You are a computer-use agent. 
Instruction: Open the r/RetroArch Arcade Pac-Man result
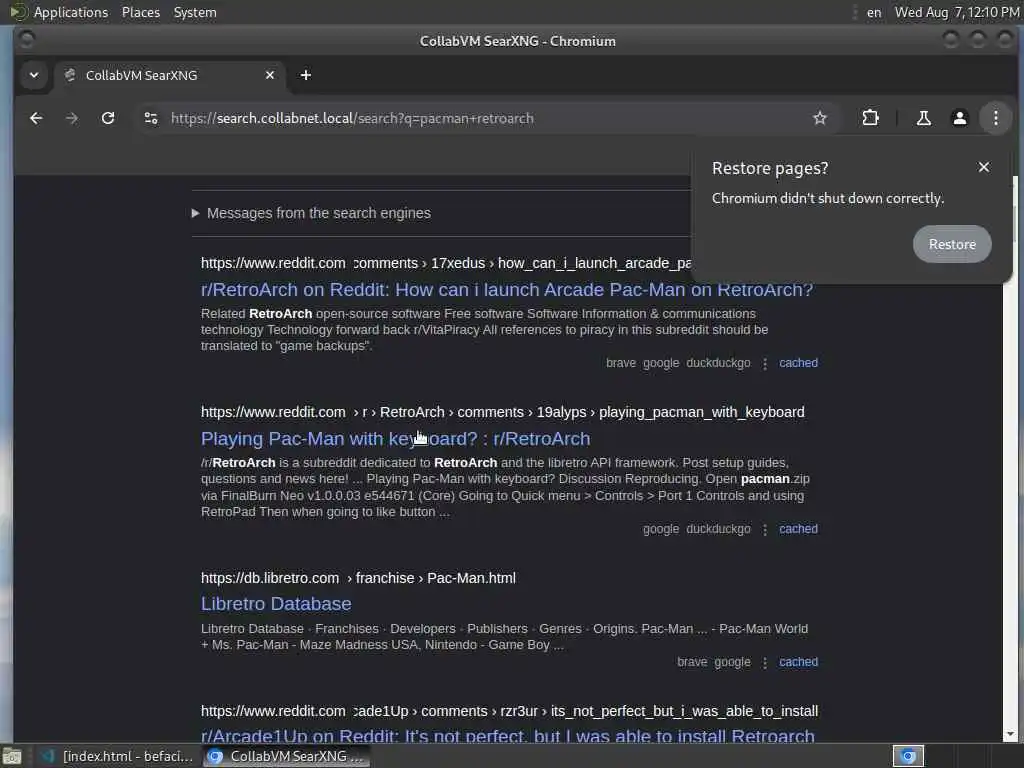coord(507,289)
